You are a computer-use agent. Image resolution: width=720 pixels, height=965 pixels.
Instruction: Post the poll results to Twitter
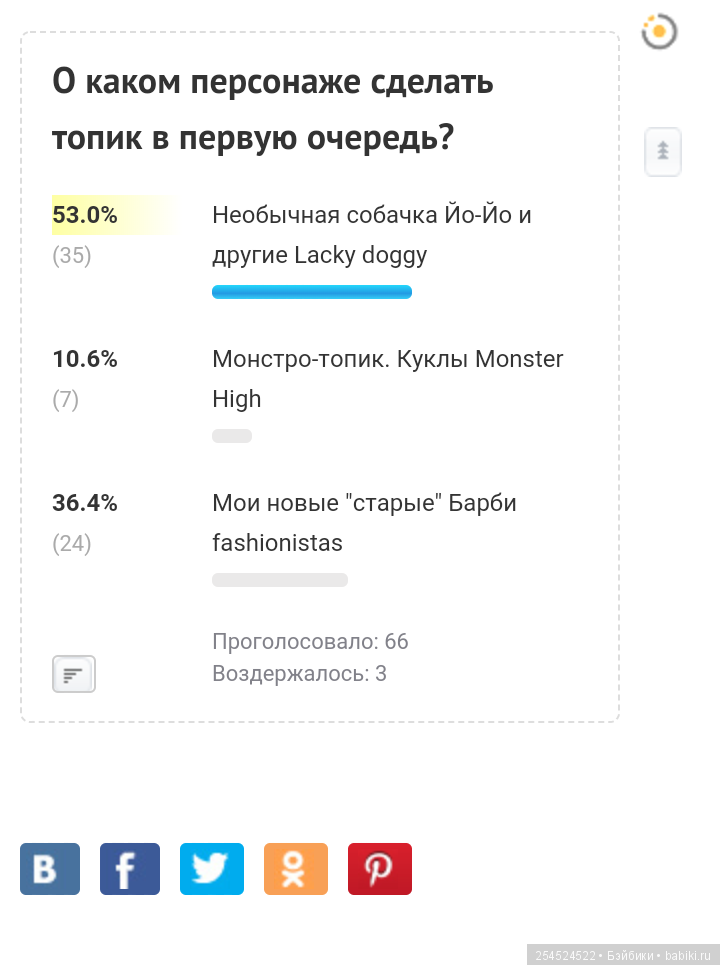tap(211, 869)
